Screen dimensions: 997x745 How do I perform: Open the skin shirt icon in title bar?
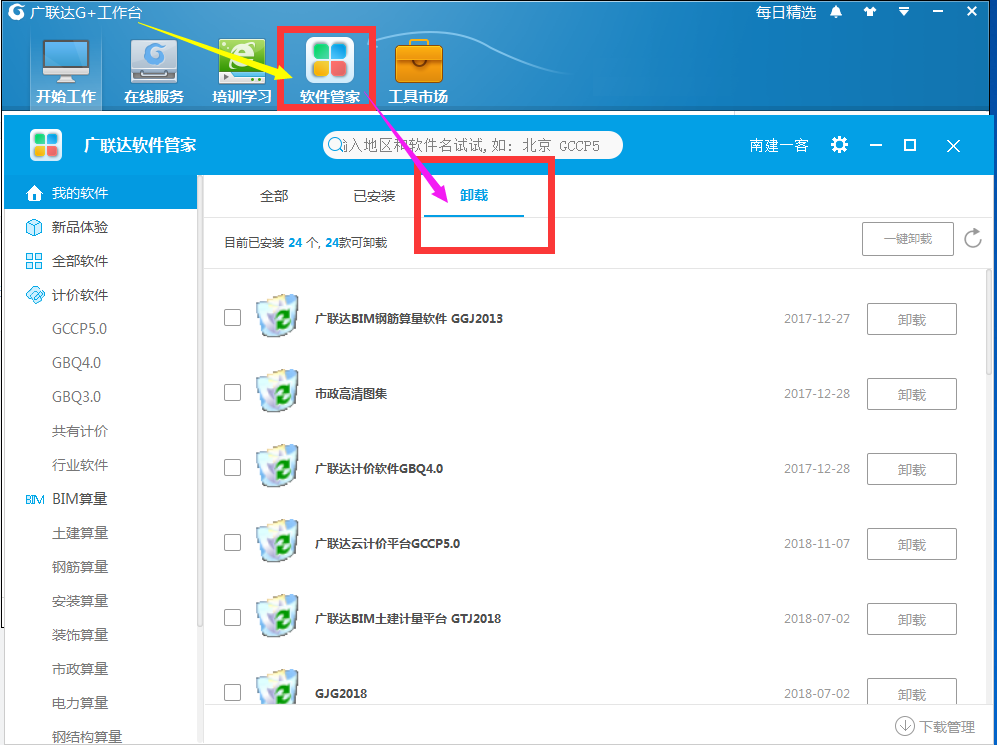[870, 12]
